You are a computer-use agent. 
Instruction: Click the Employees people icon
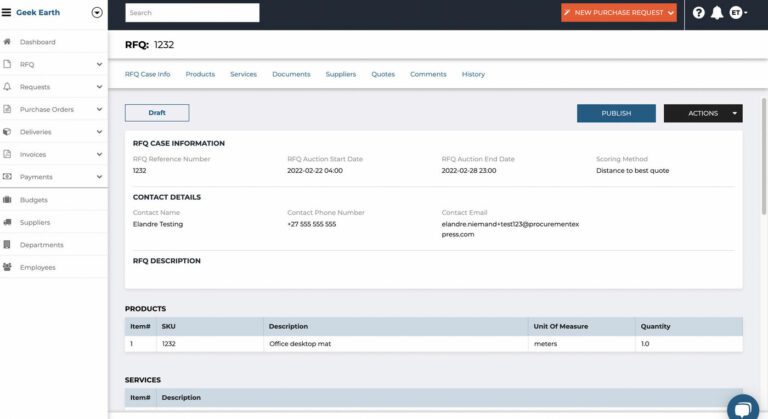click(x=7, y=267)
